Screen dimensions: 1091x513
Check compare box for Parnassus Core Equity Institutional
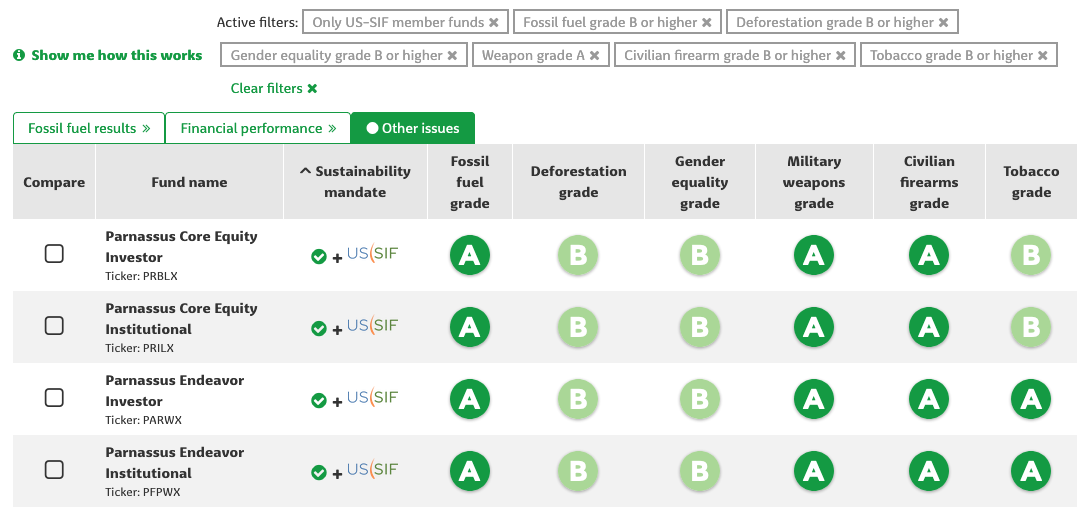(54, 325)
